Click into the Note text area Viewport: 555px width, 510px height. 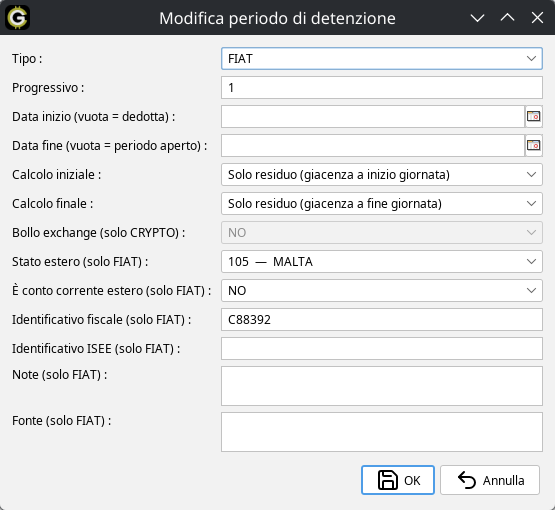pos(382,386)
